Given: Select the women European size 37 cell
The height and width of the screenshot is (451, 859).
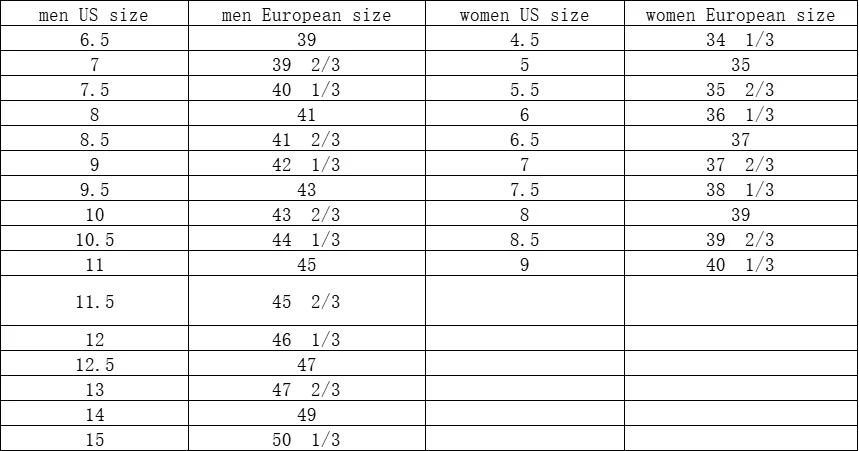Looking at the screenshot, I should point(740,140).
